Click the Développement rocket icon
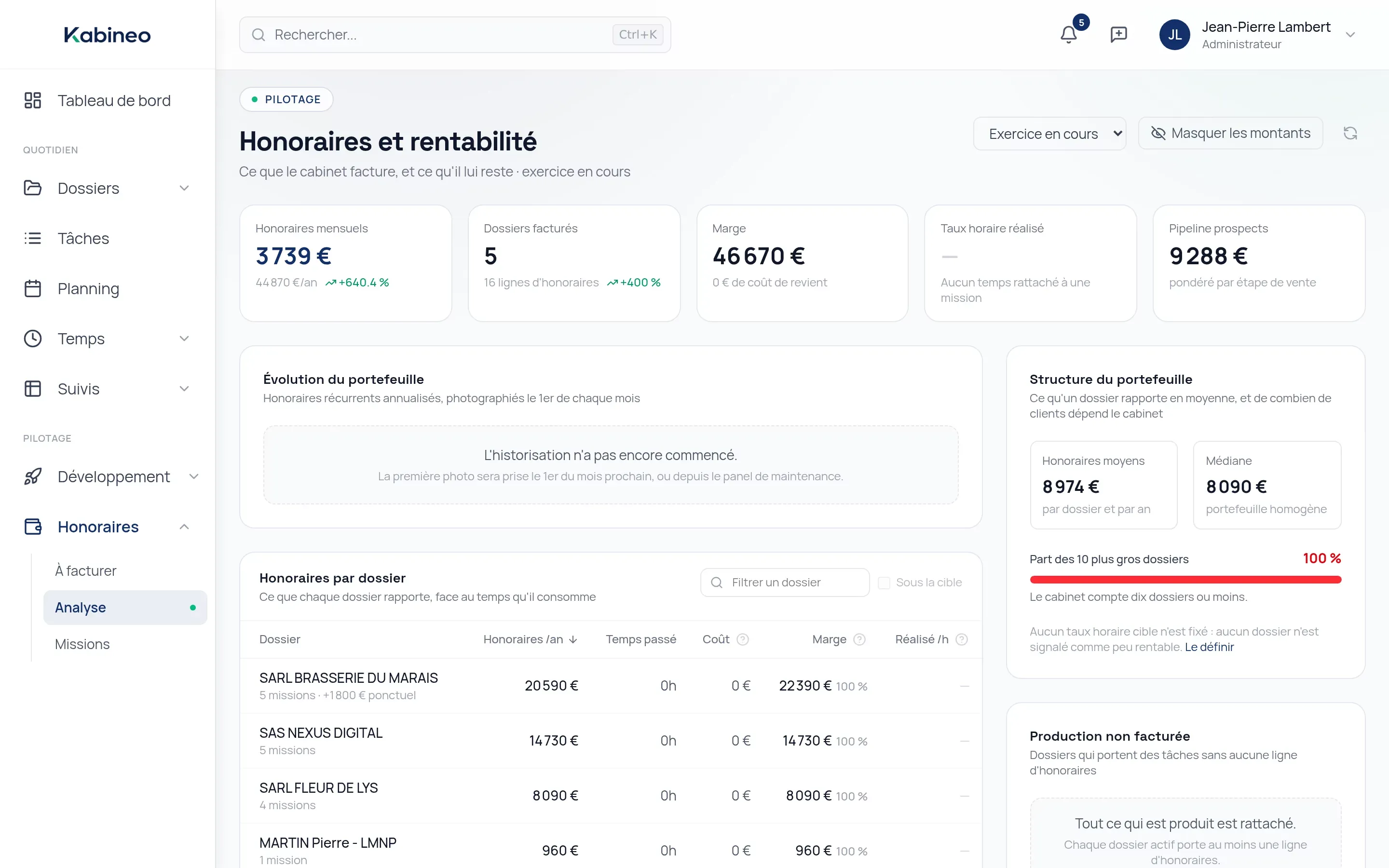This screenshot has width=1389, height=868. click(x=33, y=476)
